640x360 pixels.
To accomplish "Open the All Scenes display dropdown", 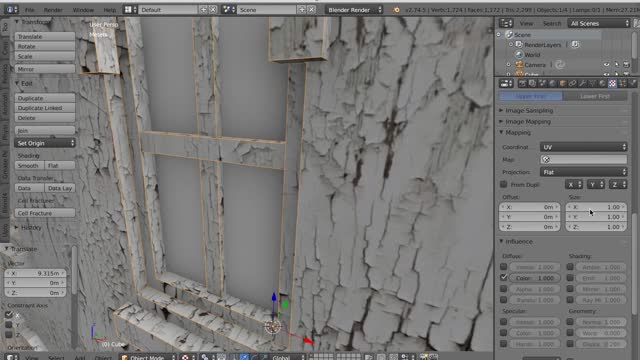I will [x=599, y=23].
